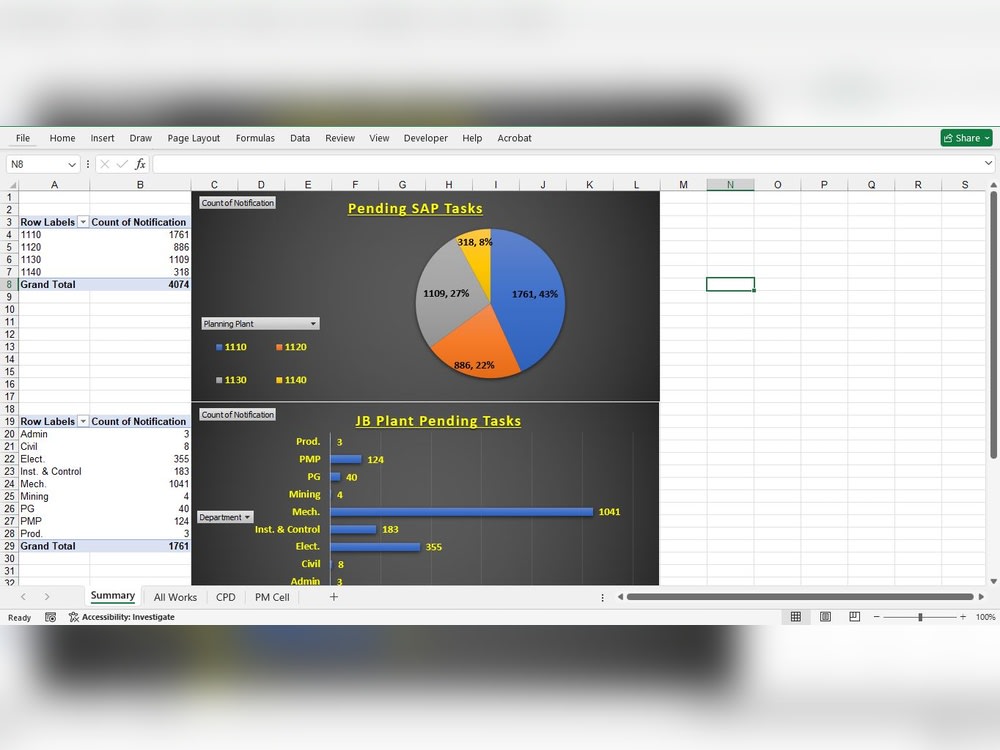Viewport: 1000px width, 750px height.
Task: Open the All Works sheet tab
Action: pos(175,596)
